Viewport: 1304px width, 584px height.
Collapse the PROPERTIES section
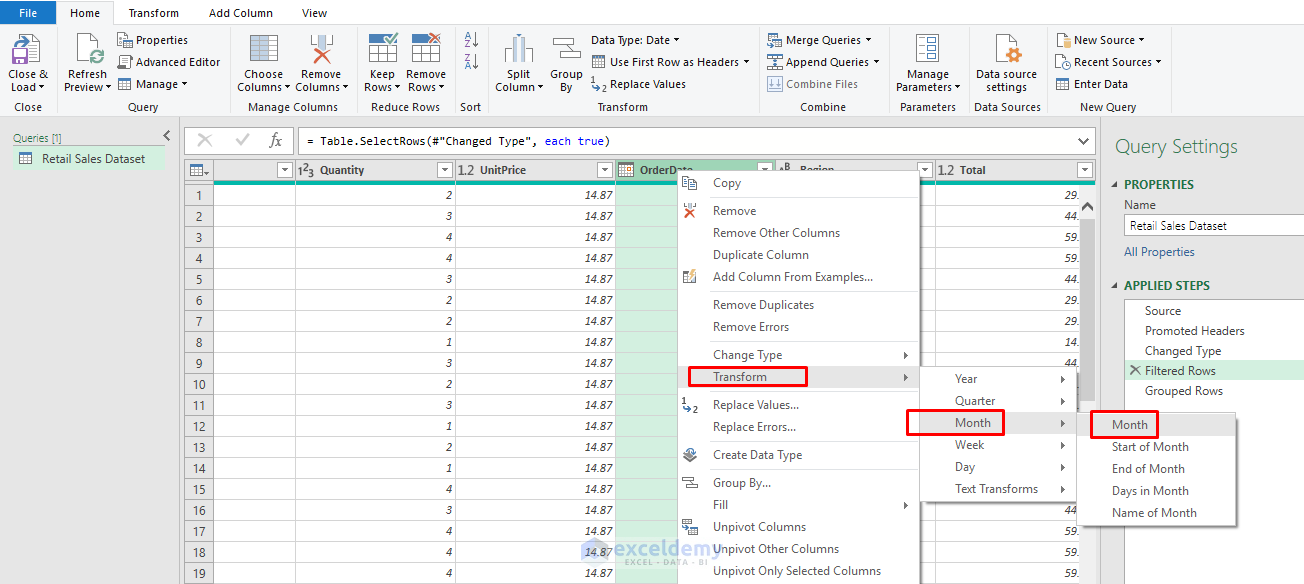coord(1116,185)
